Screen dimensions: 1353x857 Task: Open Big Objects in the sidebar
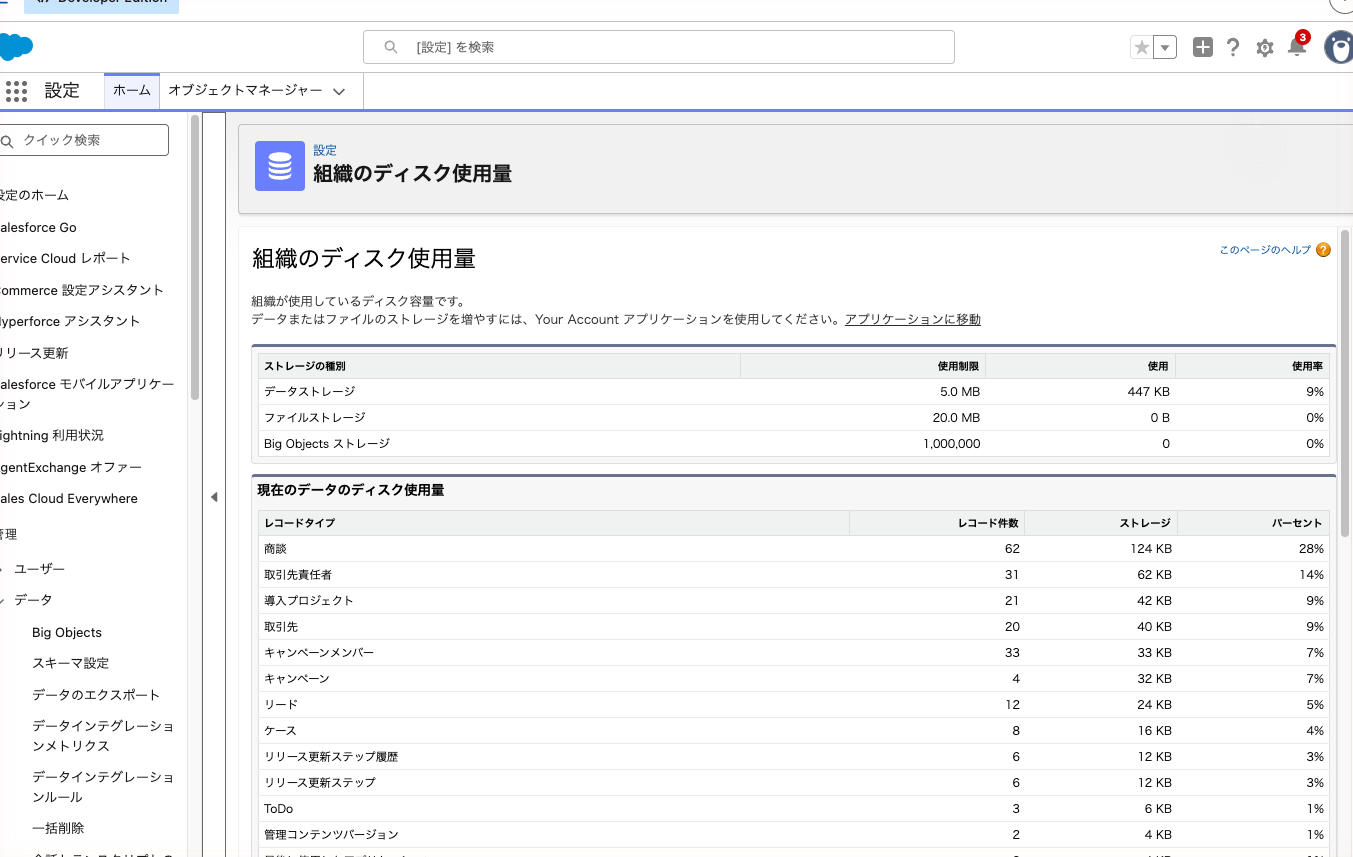[67, 632]
